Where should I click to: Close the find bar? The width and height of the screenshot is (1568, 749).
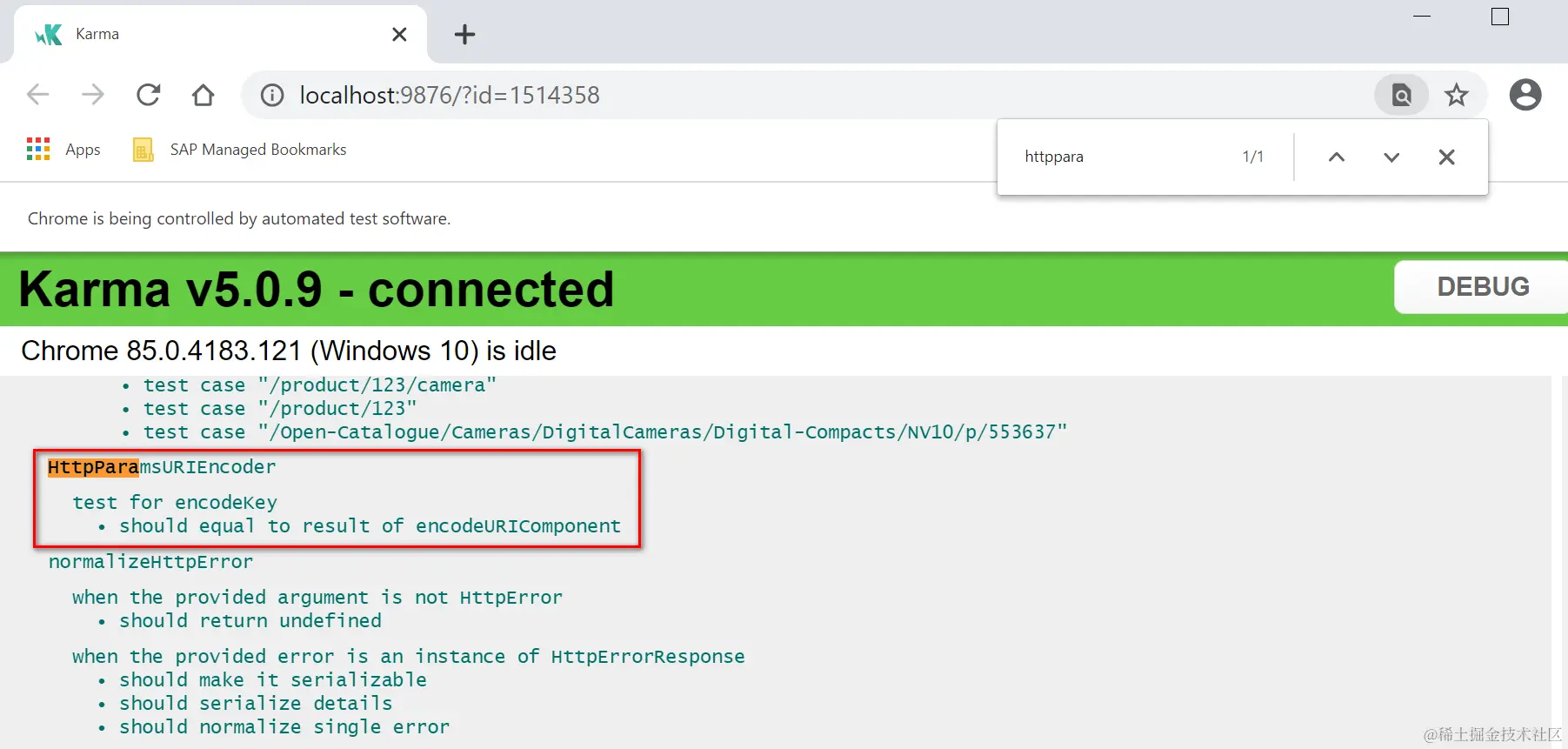coord(1447,157)
